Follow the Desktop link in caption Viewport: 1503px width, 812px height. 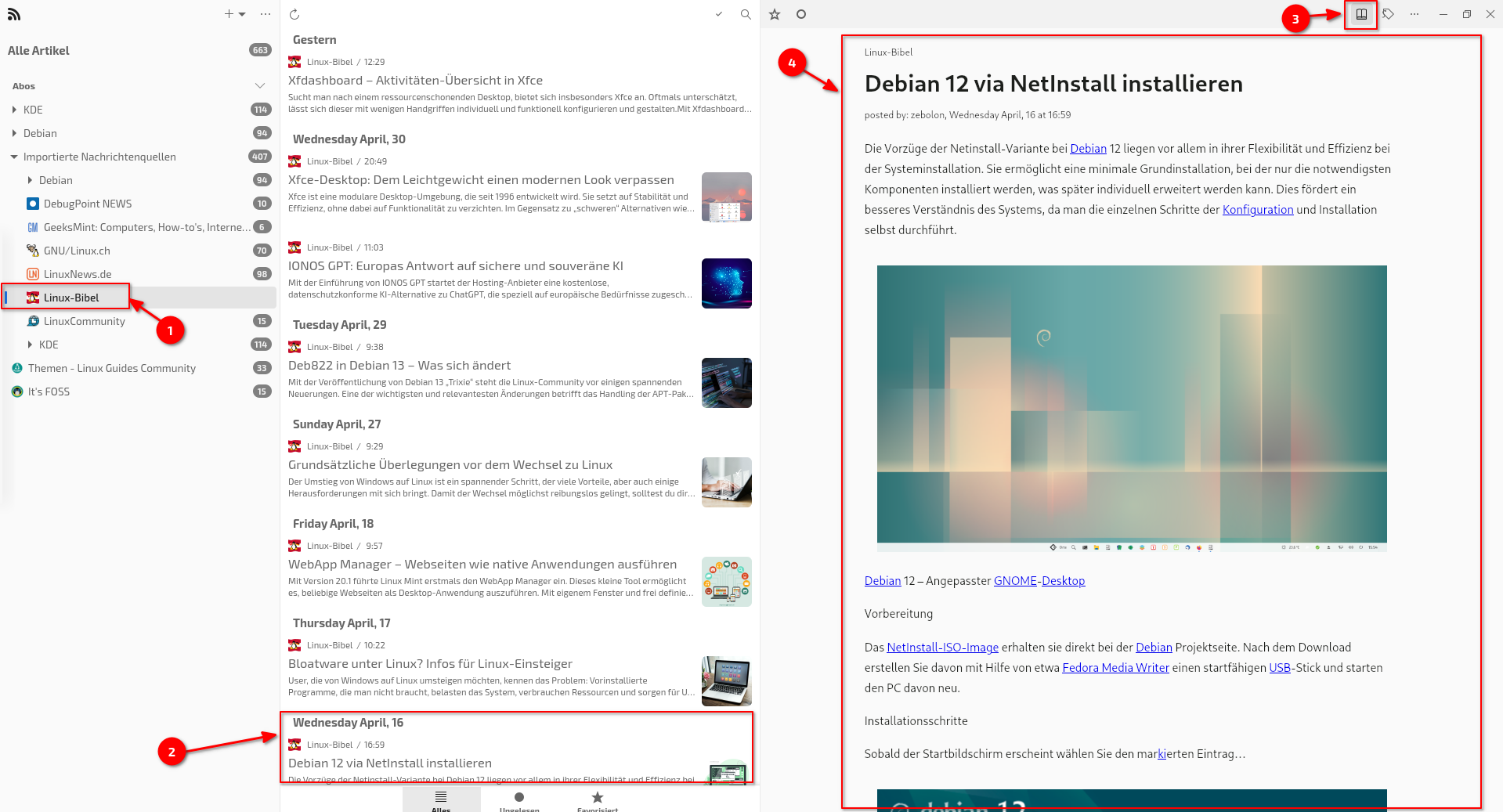click(x=1063, y=581)
